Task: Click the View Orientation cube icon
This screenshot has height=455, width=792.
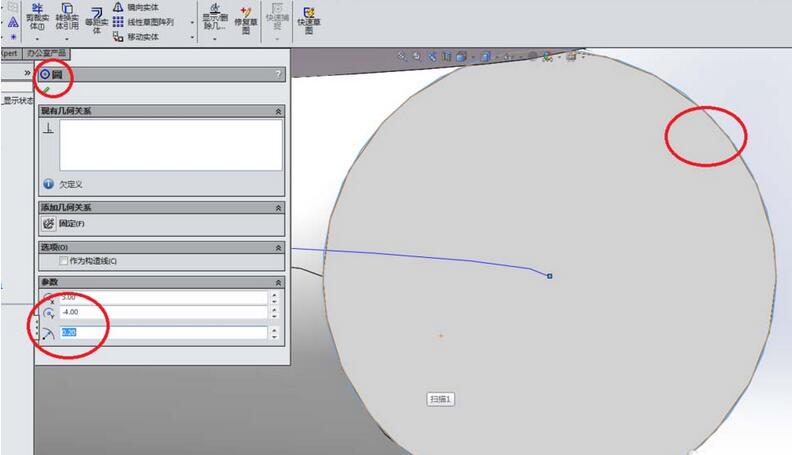Action: click(461, 57)
